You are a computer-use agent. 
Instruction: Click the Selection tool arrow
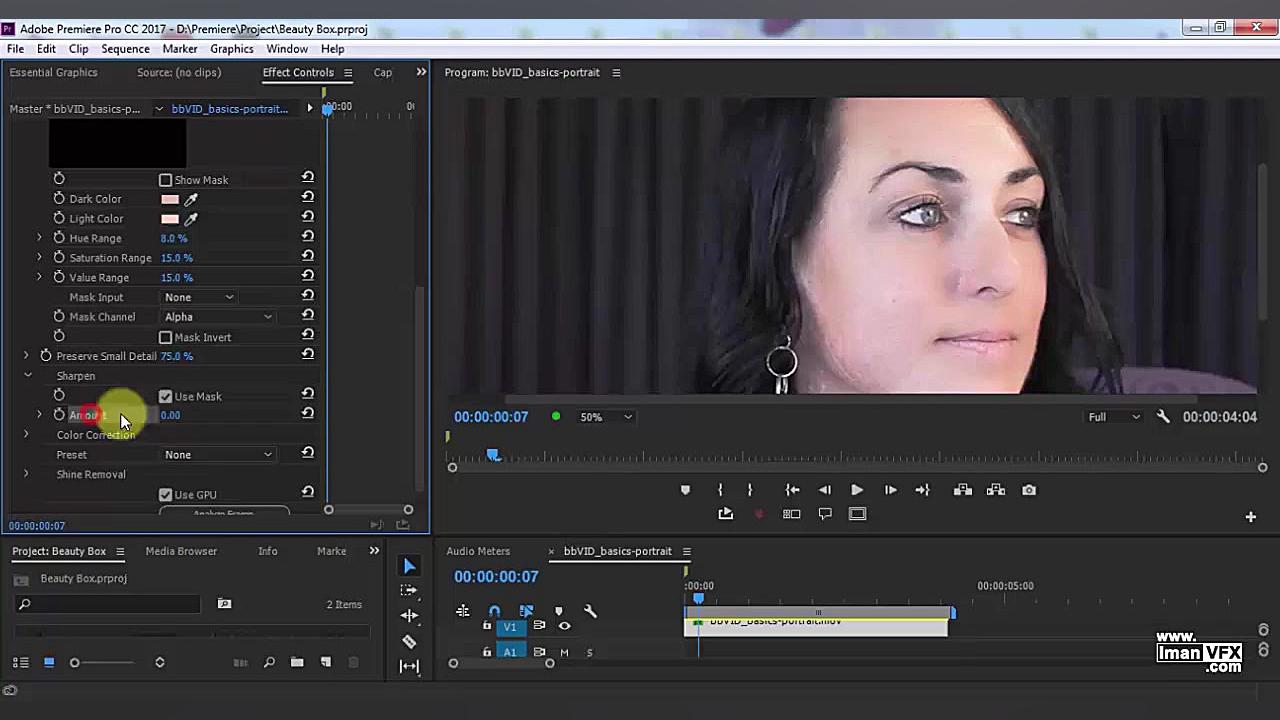coord(409,567)
